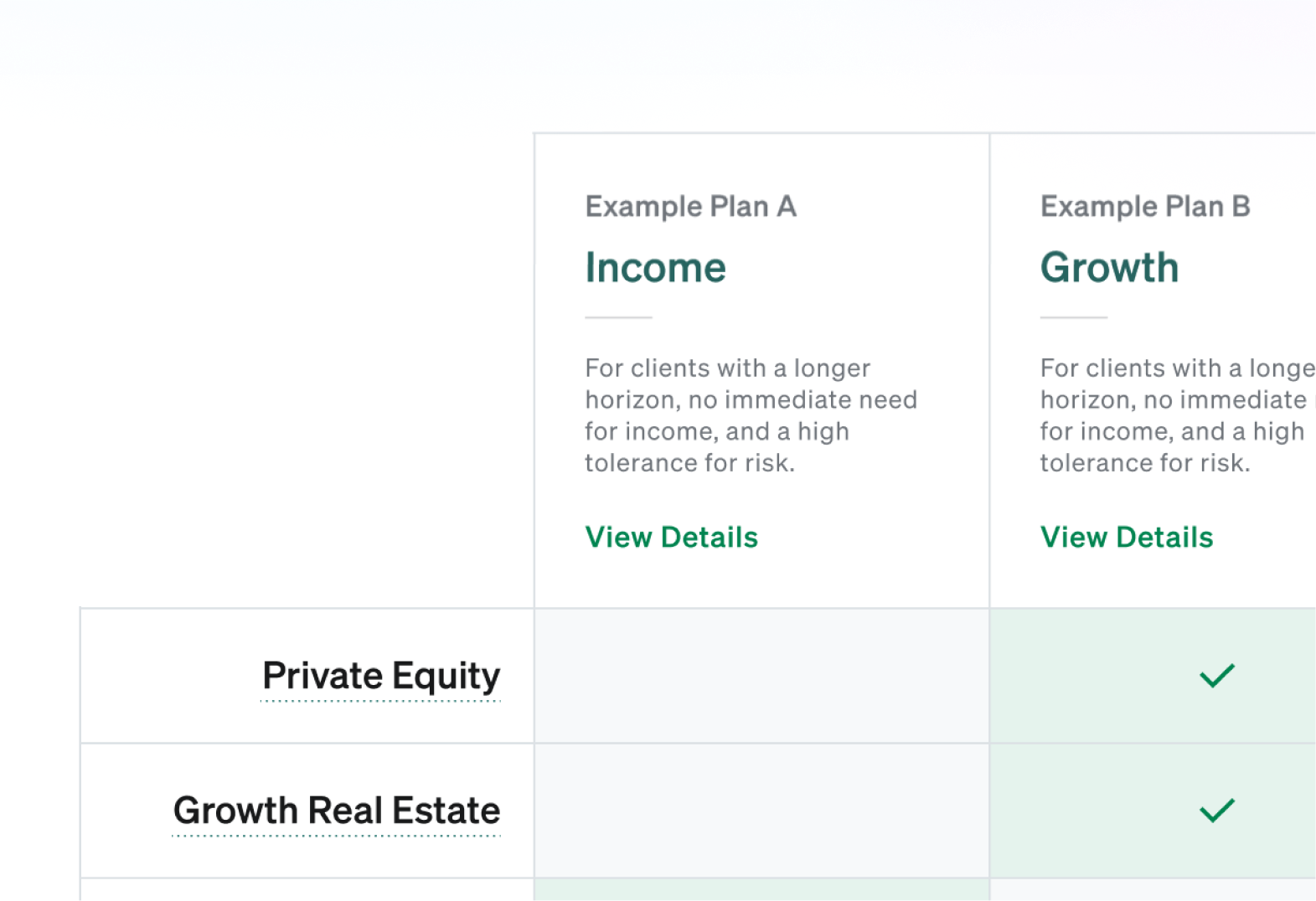Click bottom partial cell under Growth column

1153,890
